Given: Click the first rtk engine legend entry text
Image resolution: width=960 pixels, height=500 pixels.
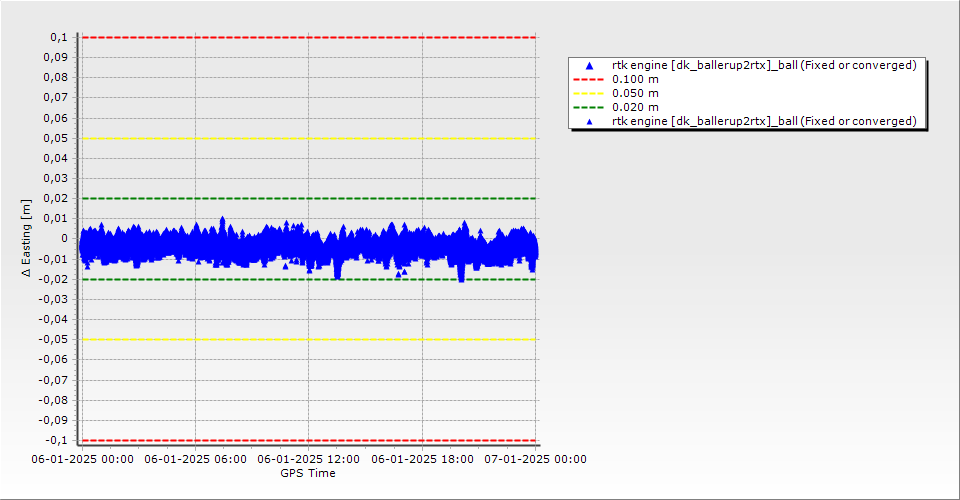Looking at the screenshot, I should click(764, 65).
